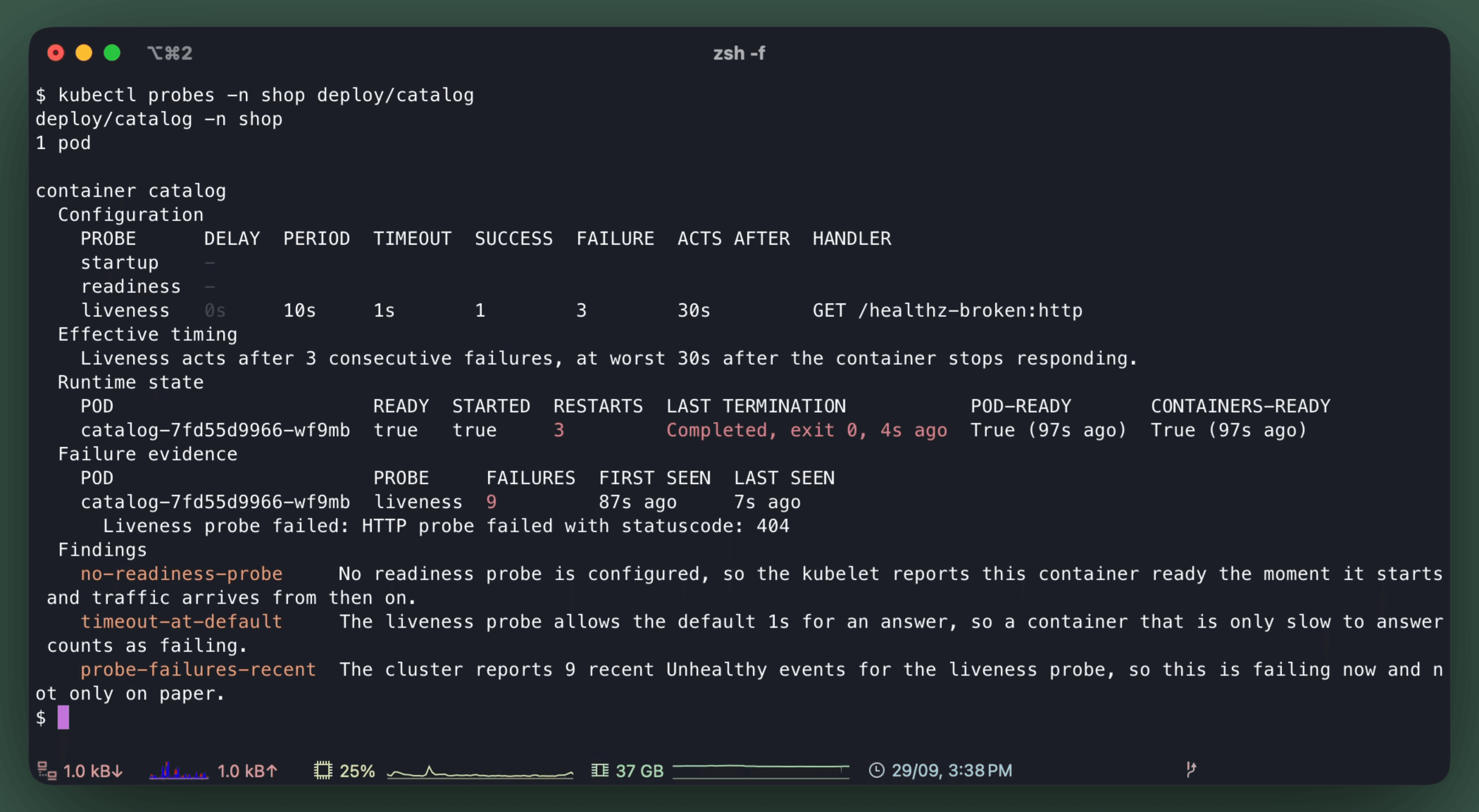
Task: Click the 'GET /healthz-broken:http' handler value
Action: pyautogui.click(x=947, y=310)
